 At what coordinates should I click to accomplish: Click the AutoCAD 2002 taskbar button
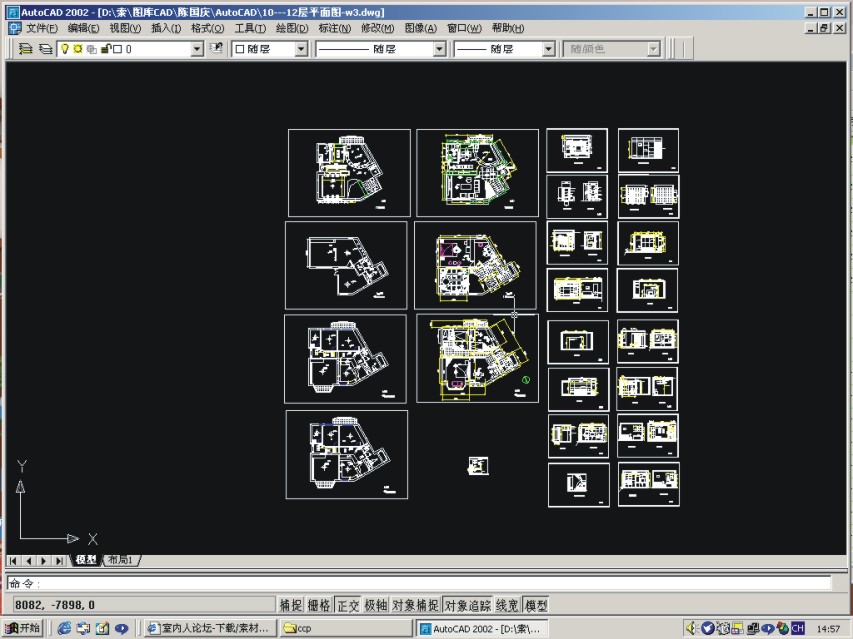pyautogui.click(x=482, y=628)
